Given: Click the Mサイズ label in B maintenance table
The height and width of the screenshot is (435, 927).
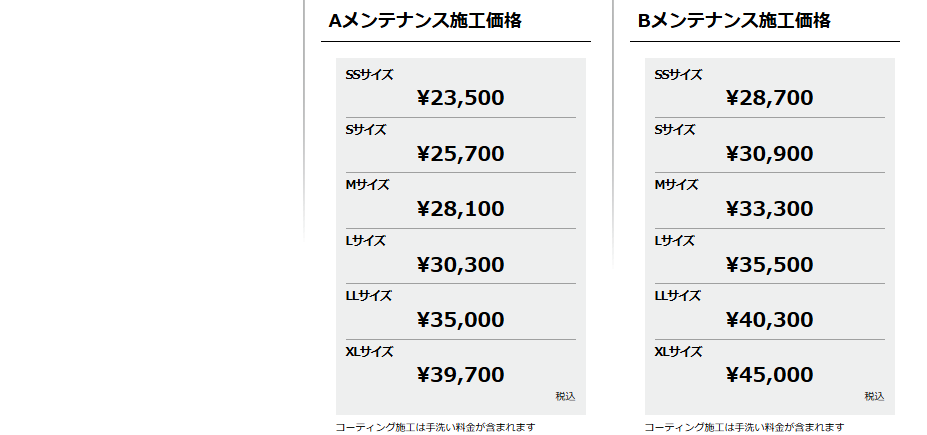Looking at the screenshot, I should (x=676, y=185).
